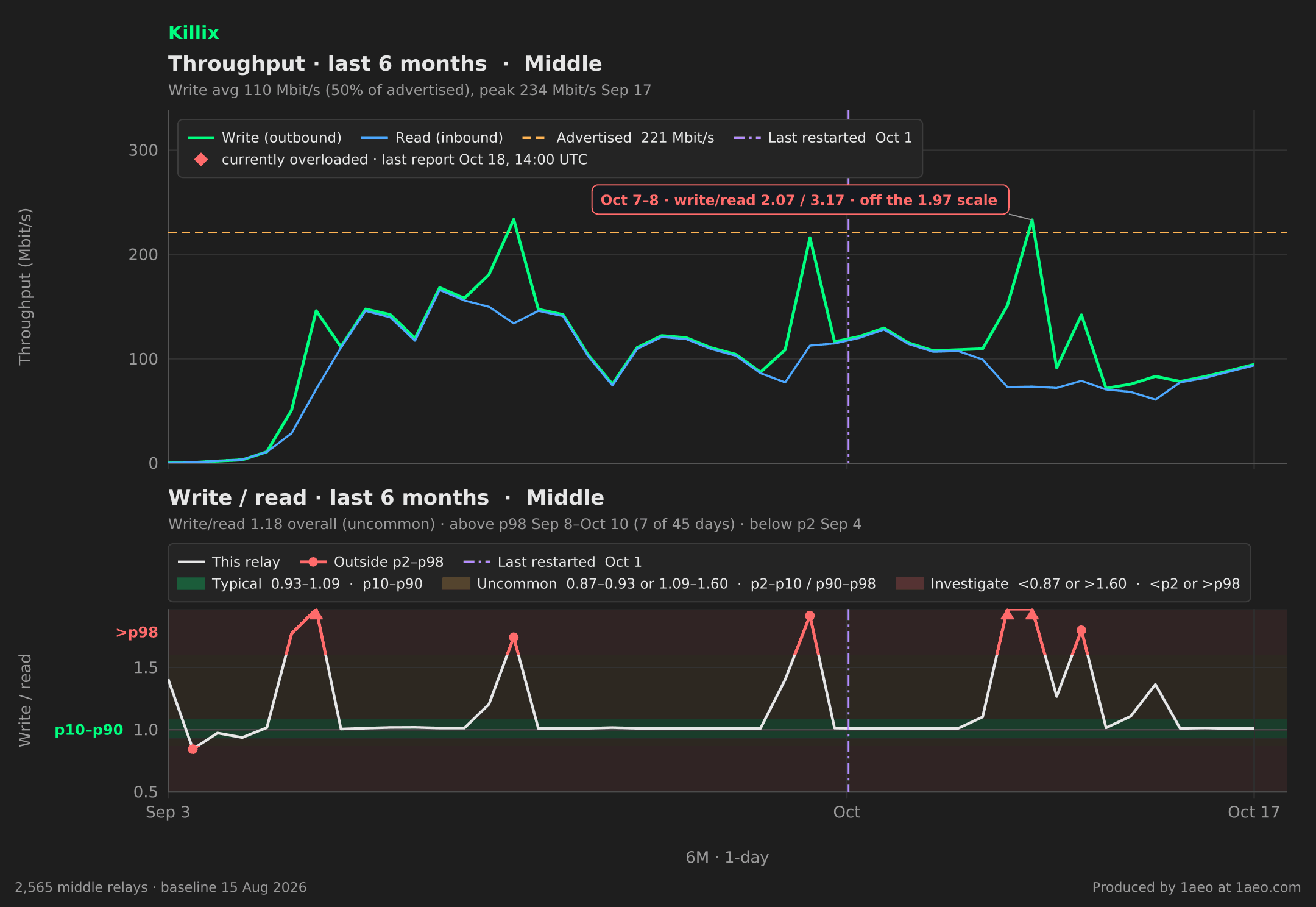Viewport: 1316px width, 907px height.
Task: Click the Typical green legend swatch
Action: [191, 584]
